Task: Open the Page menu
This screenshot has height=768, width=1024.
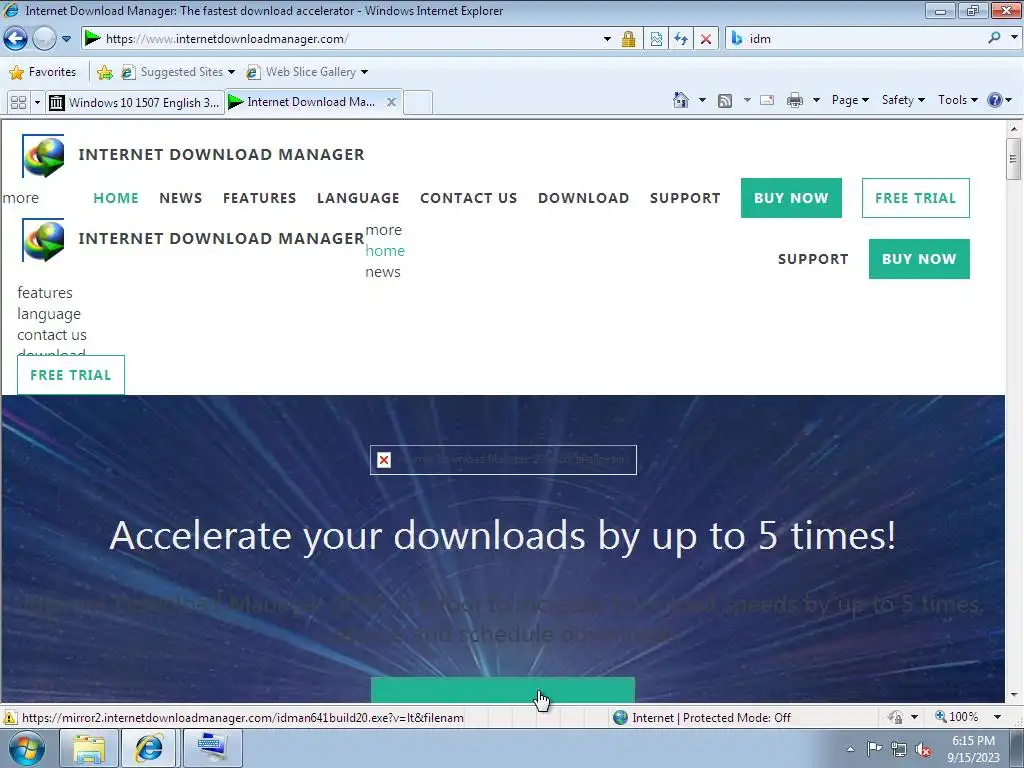Action: [x=850, y=100]
